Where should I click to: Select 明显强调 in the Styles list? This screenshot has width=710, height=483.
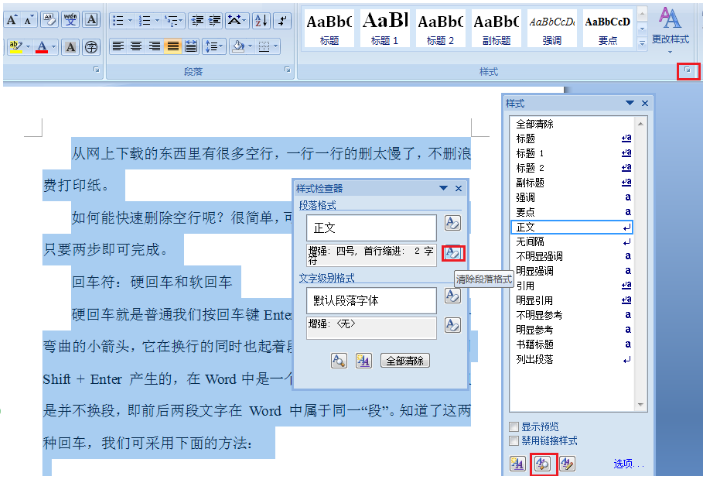[x=571, y=271]
